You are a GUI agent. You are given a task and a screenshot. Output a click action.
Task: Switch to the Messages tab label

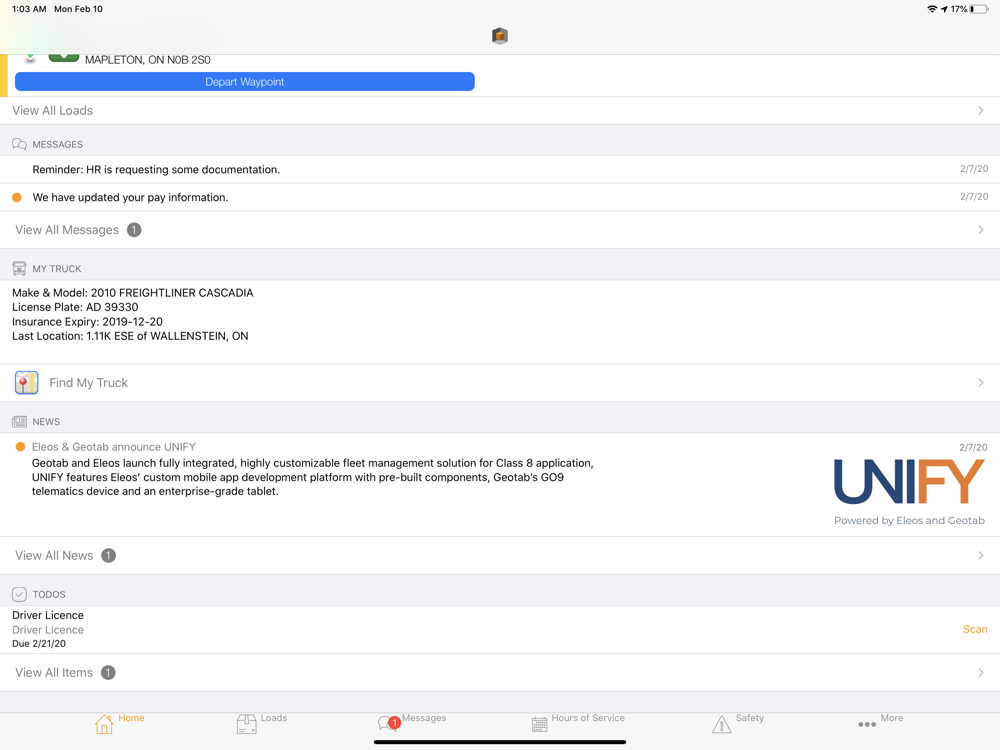(x=424, y=718)
